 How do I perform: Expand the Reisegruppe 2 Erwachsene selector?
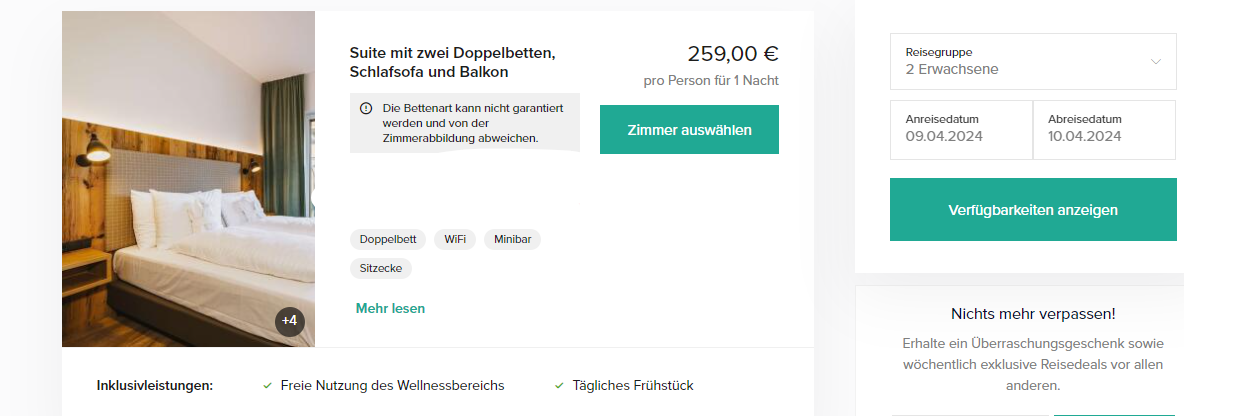pos(1033,61)
